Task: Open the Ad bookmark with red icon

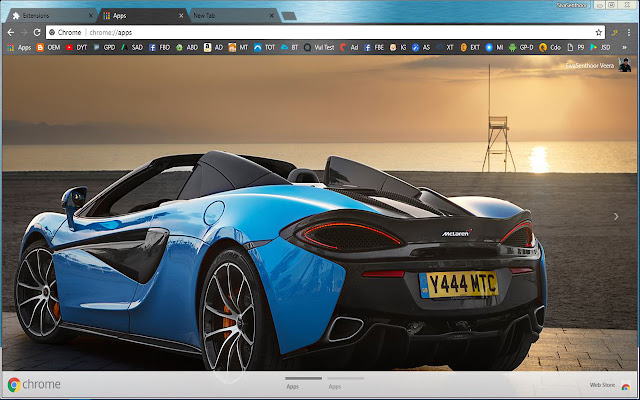Action: pos(349,47)
